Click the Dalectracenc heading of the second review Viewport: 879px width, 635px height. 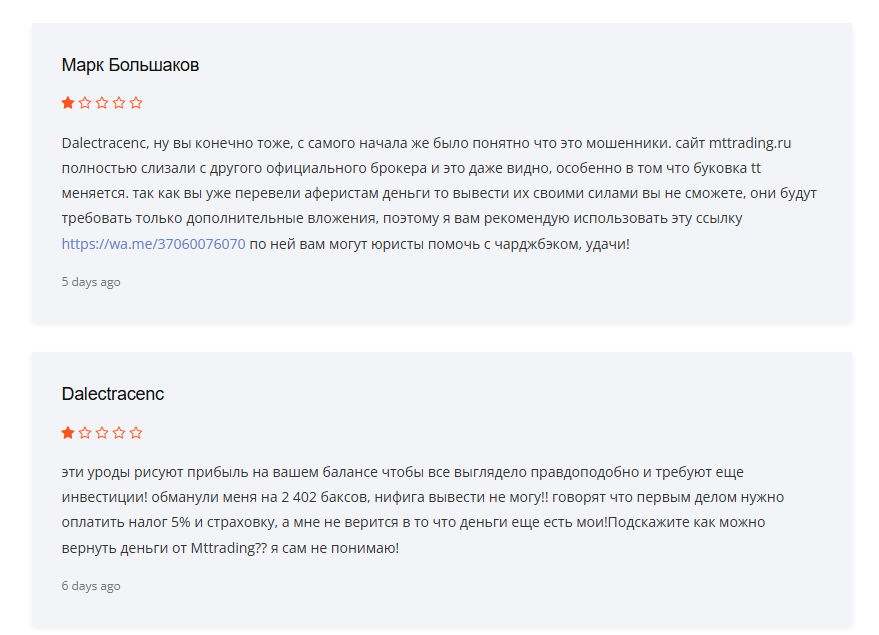113,394
